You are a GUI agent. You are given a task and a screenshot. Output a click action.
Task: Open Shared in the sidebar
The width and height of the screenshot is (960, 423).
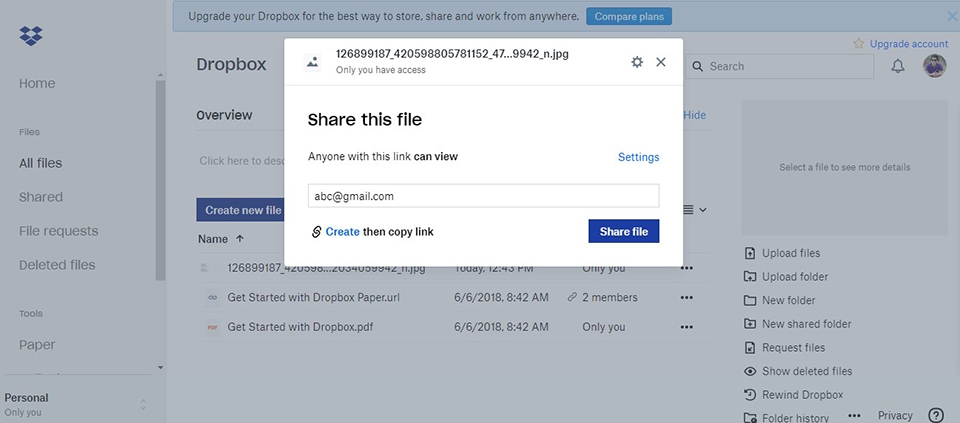[x=40, y=197]
